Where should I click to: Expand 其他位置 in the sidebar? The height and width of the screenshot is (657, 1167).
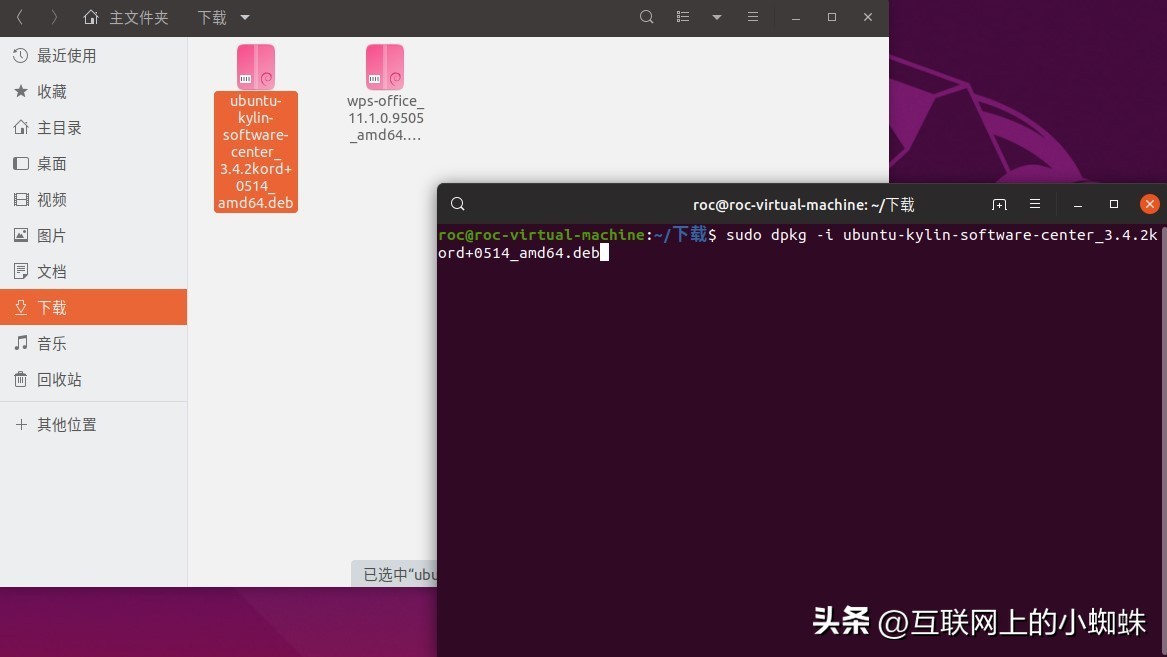(66, 424)
